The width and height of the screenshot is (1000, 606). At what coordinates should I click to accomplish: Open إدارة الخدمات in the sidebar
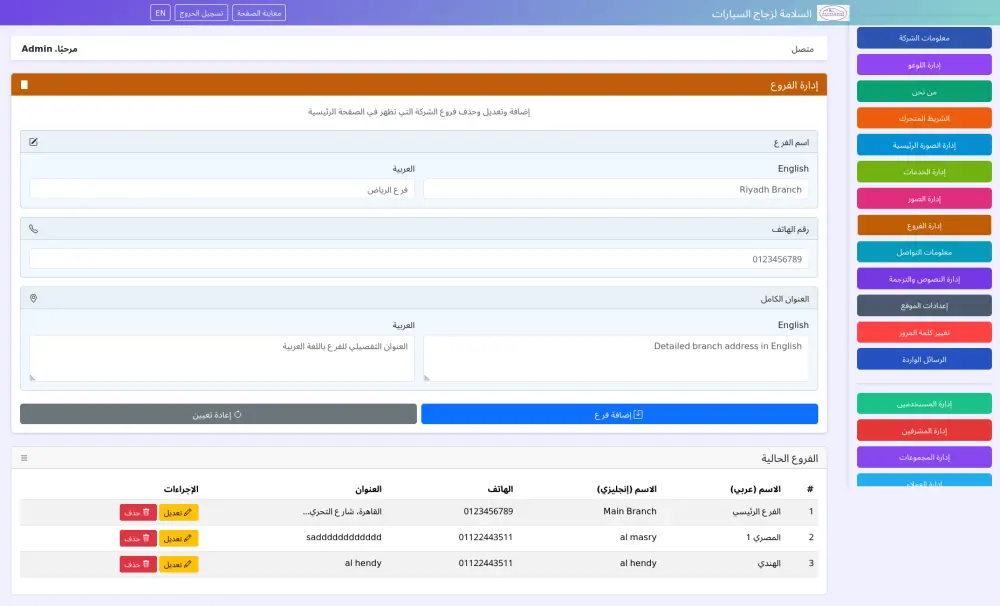pyautogui.click(x=924, y=172)
